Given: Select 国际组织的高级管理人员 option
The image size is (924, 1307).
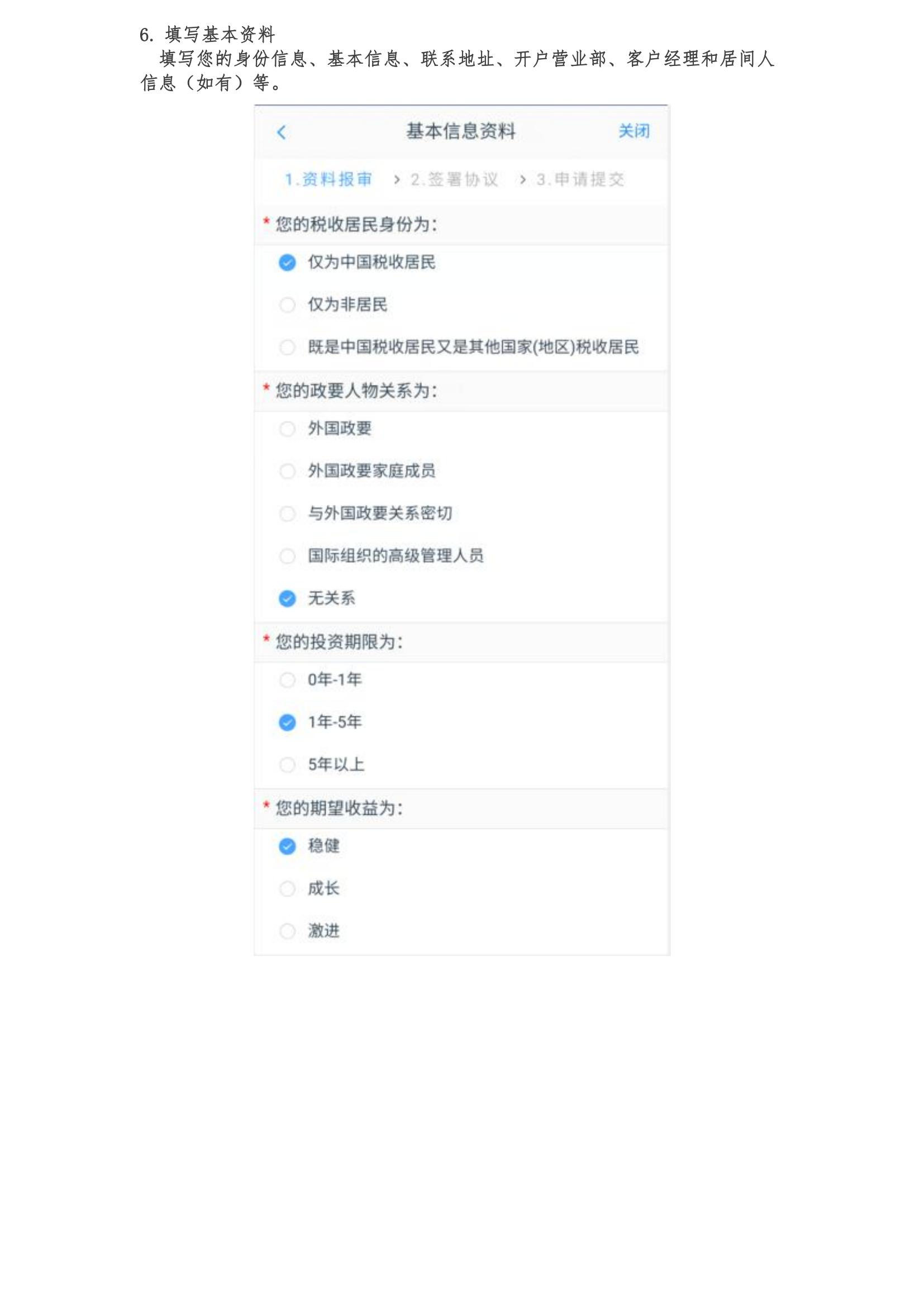Looking at the screenshot, I should click(287, 556).
